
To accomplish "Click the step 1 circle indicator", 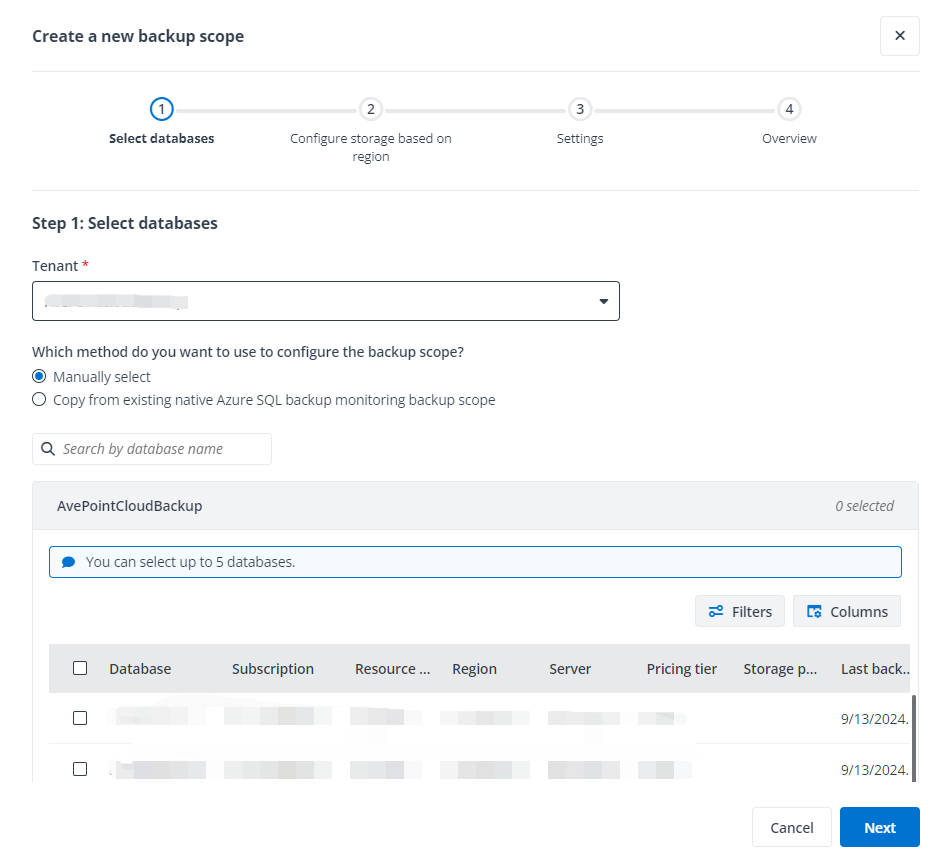I will (x=161, y=109).
